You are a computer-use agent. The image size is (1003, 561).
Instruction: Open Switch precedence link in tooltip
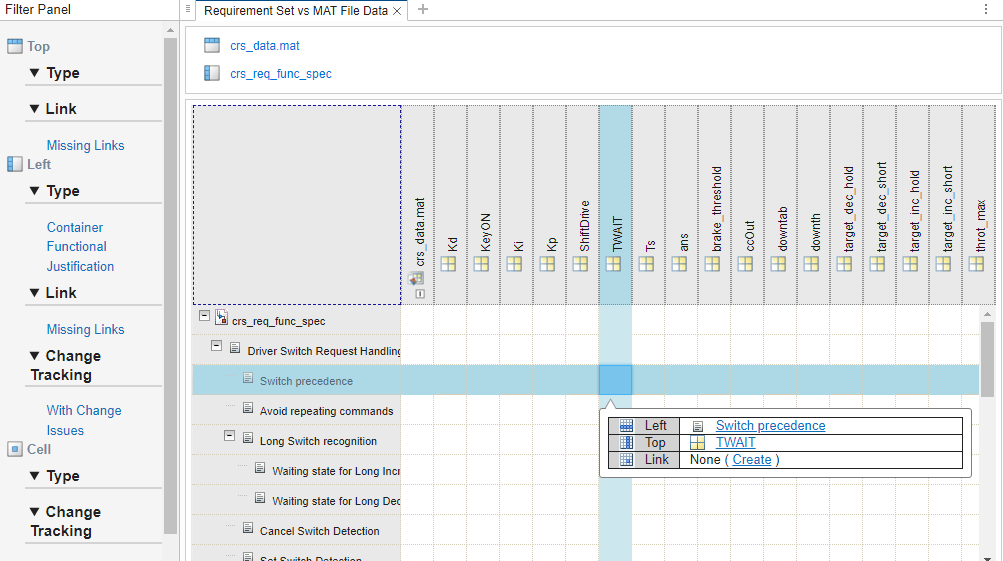[770, 425]
